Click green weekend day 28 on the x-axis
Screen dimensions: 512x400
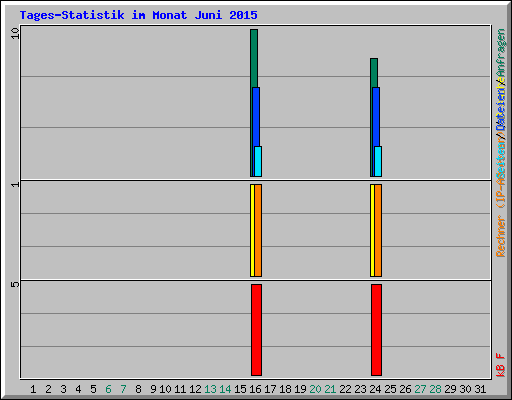point(435,389)
